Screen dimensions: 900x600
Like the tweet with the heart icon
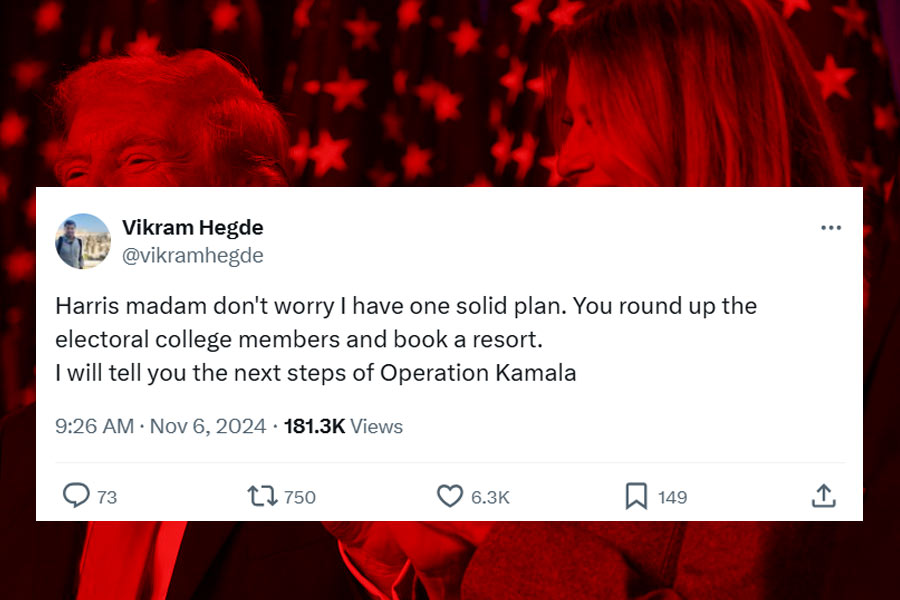[451, 495]
